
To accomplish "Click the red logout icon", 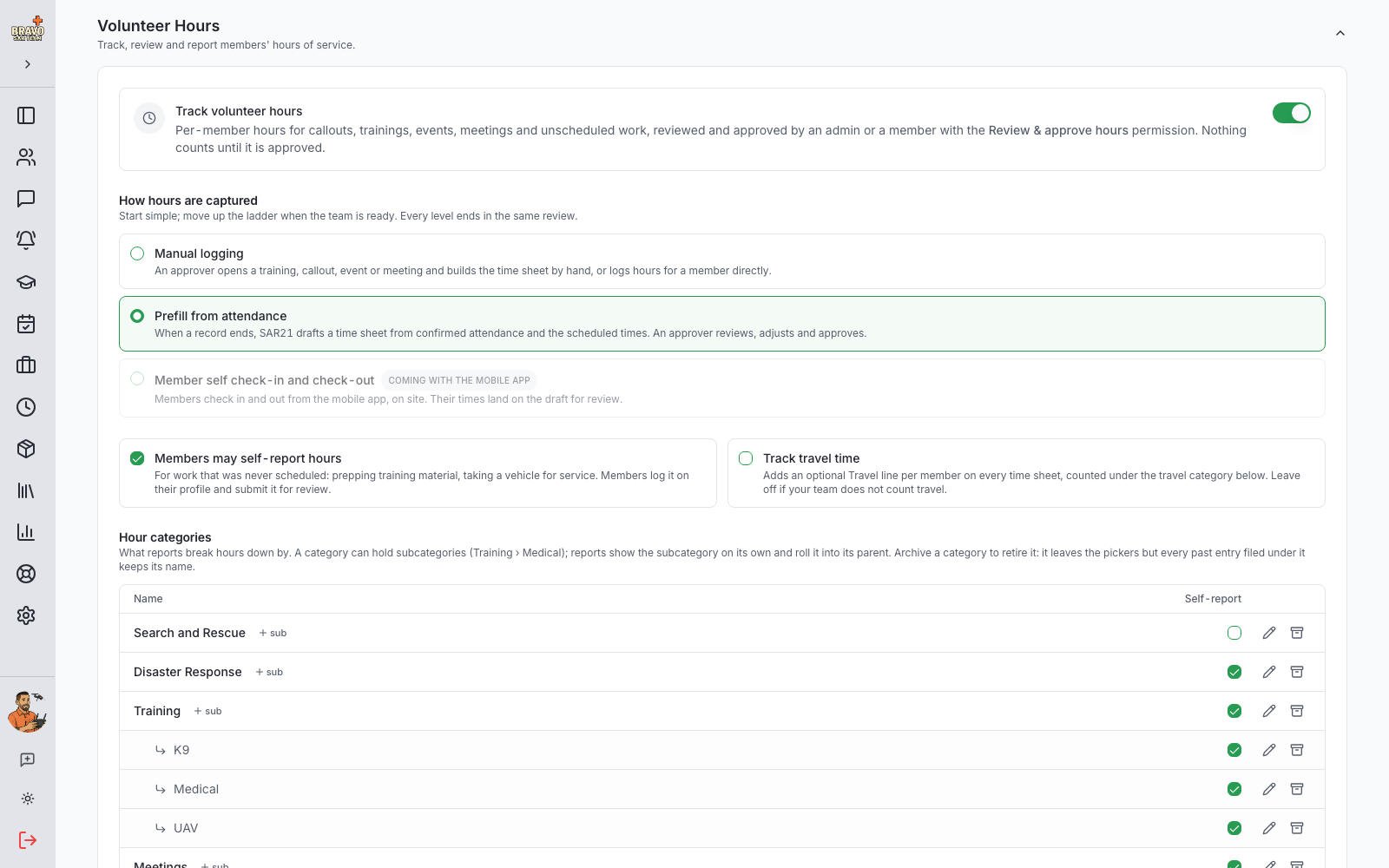I will 28,840.
